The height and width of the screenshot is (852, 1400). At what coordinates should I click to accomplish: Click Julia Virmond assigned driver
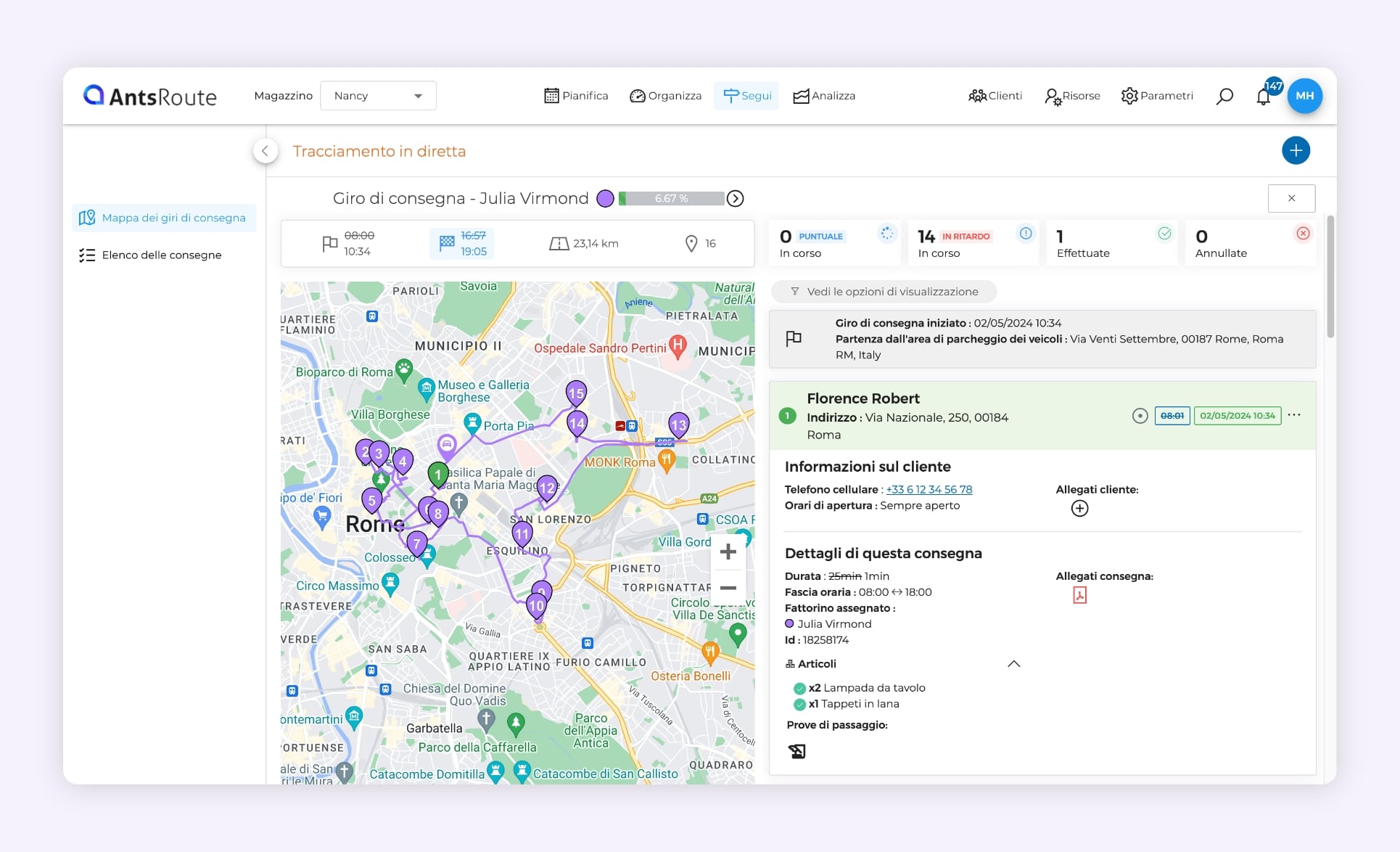828,623
